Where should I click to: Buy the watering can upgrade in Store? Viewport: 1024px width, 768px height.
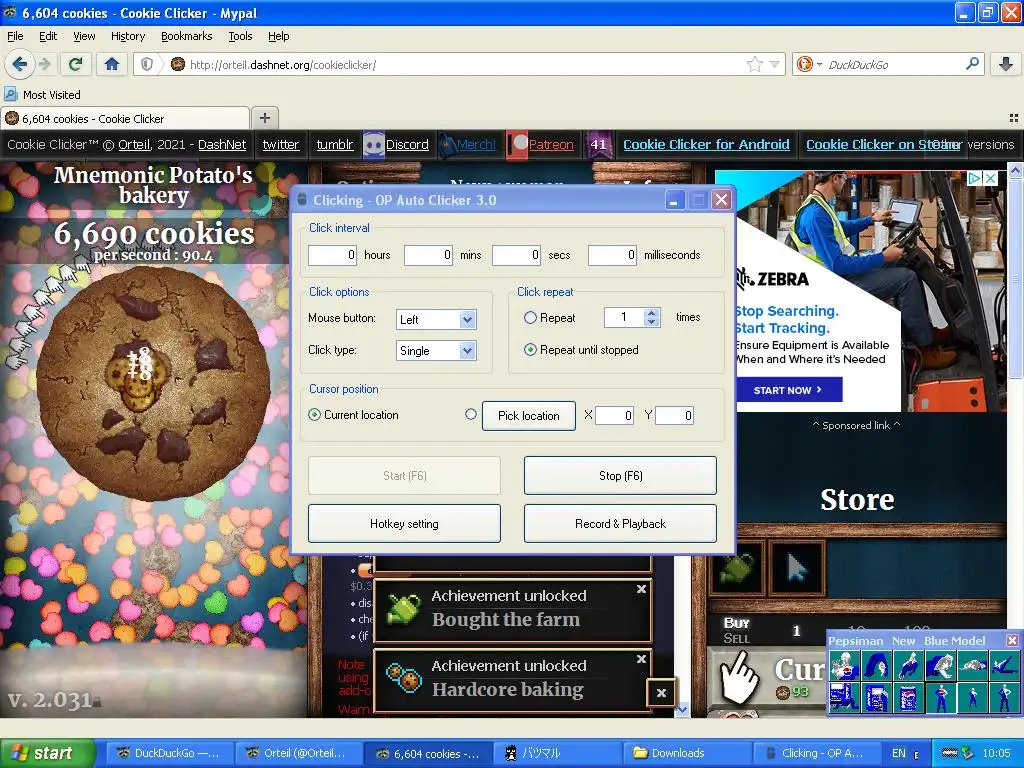click(x=736, y=568)
